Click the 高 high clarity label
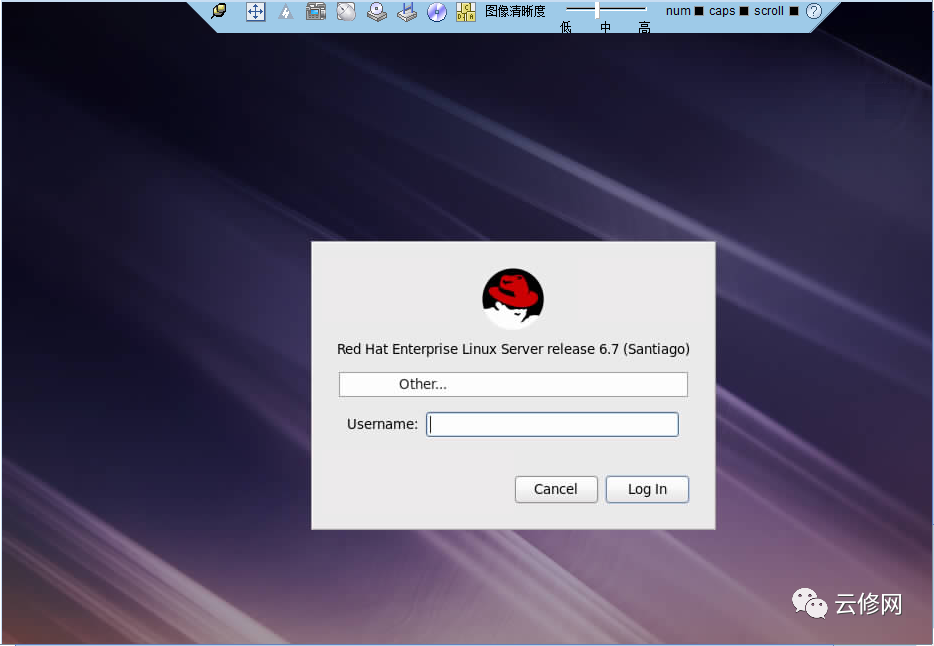Screen dimensions: 934x646 coord(644,27)
